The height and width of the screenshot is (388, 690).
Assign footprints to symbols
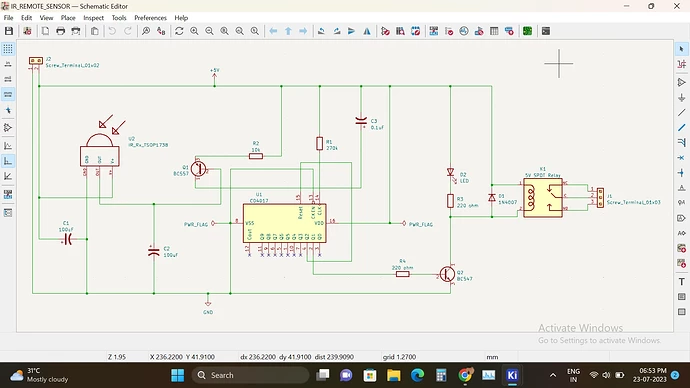pos(479,31)
